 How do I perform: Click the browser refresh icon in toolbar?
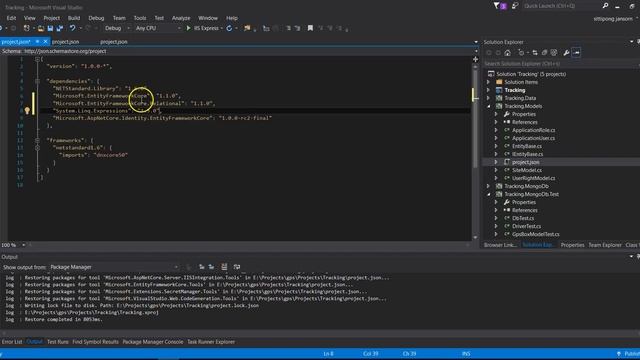229,28
